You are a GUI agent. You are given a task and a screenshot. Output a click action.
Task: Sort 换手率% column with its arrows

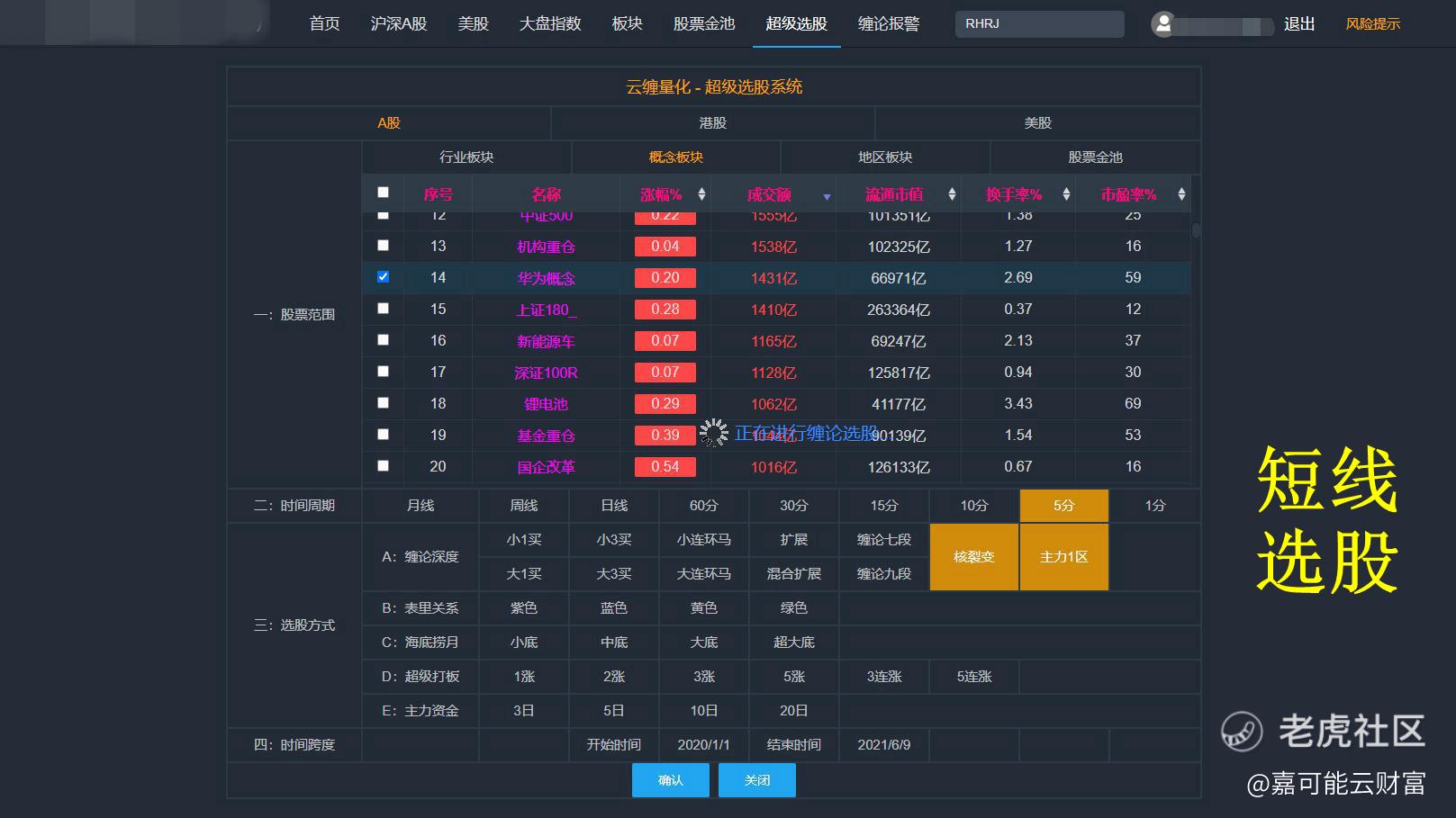pyautogui.click(x=1066, y=194)
